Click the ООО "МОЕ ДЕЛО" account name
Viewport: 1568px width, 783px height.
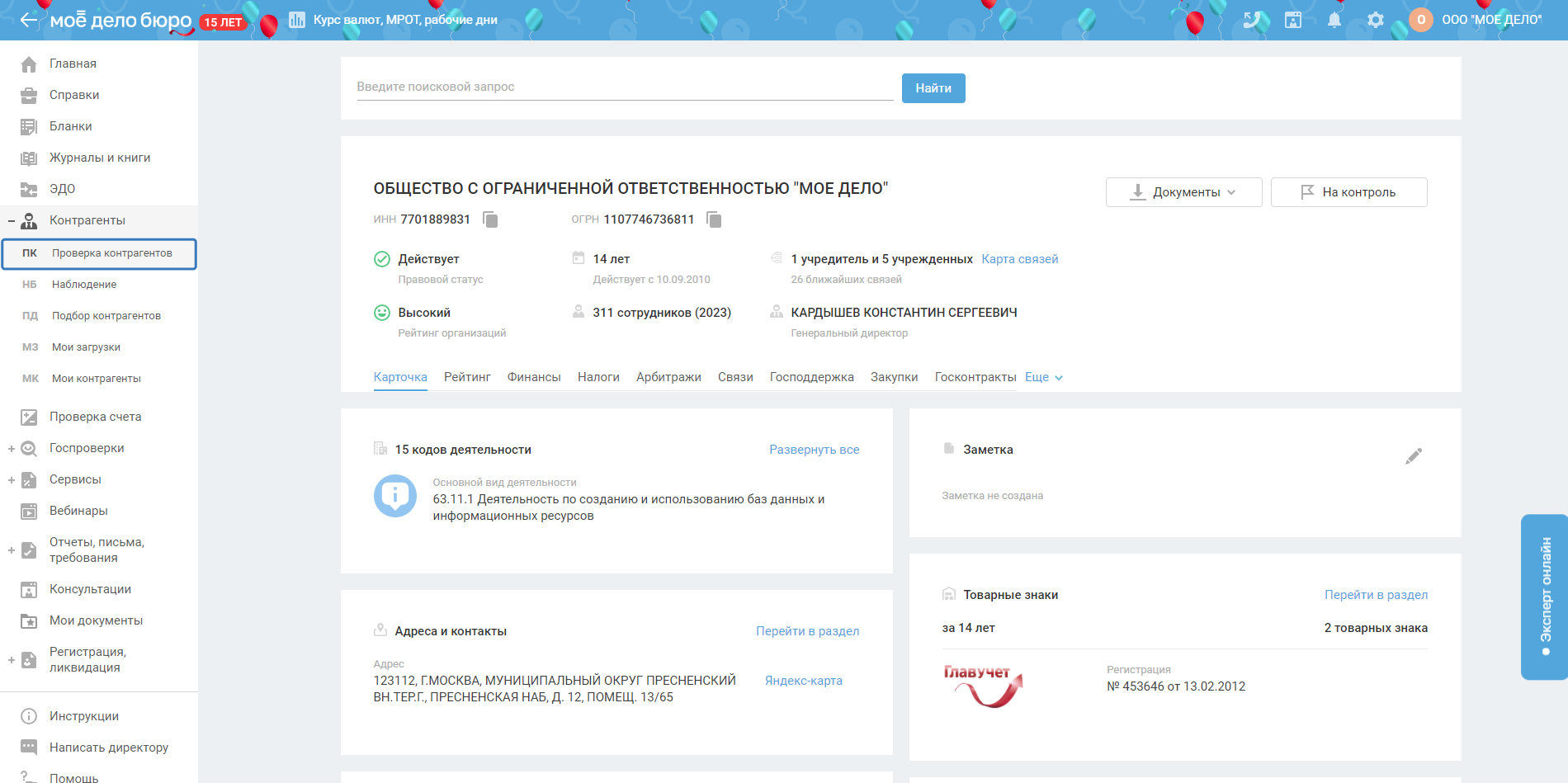point(1492,20)
